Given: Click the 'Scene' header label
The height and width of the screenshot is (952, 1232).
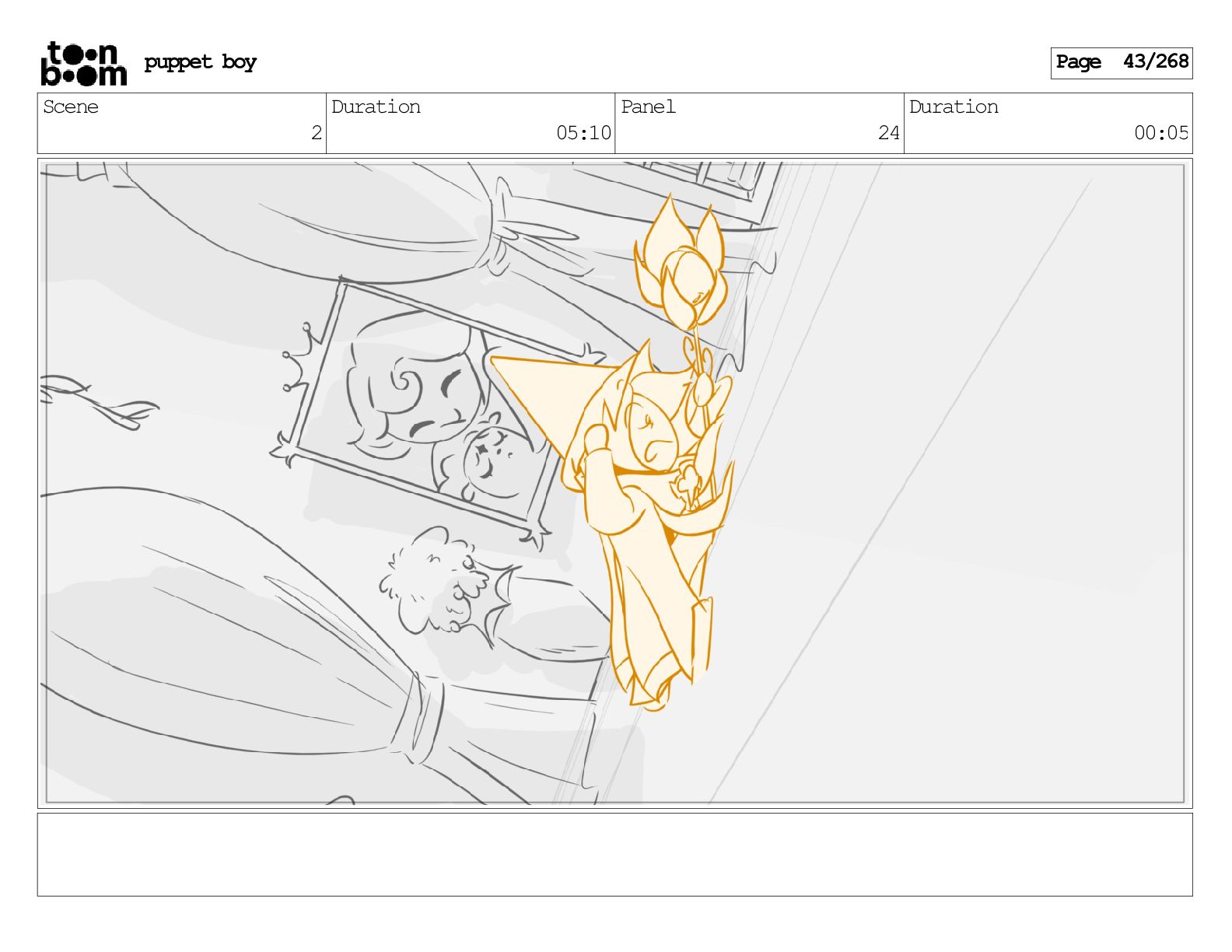Looking at the screenshot, I should pos(71,107).
